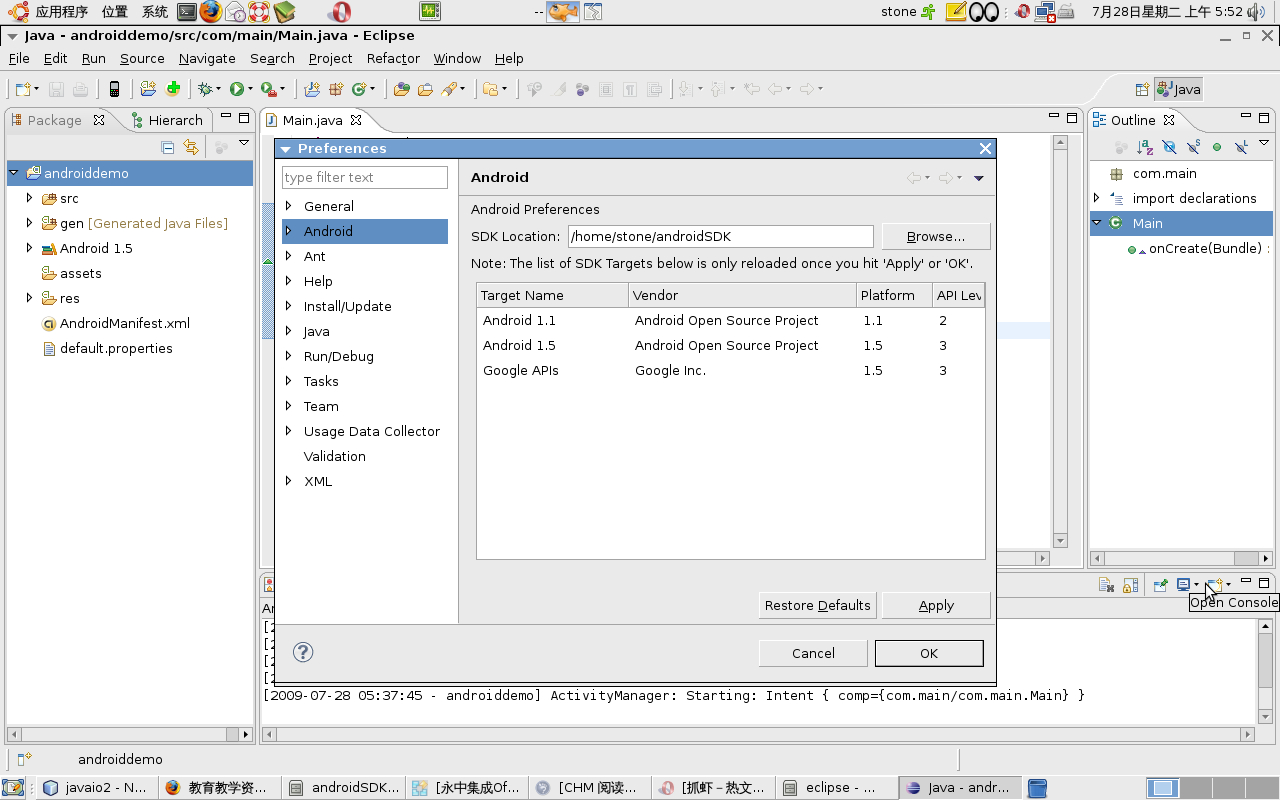The width and height of the screenshot is (1280, 800).
Task: Toggle Hide Local Types in Outline
Action: tap(1241, 147)
